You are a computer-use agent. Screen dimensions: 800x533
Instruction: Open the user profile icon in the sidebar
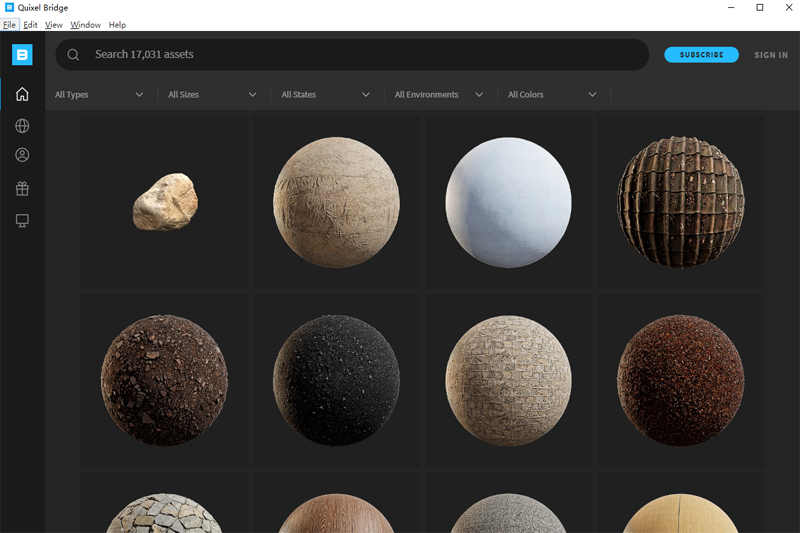(22, 155)
